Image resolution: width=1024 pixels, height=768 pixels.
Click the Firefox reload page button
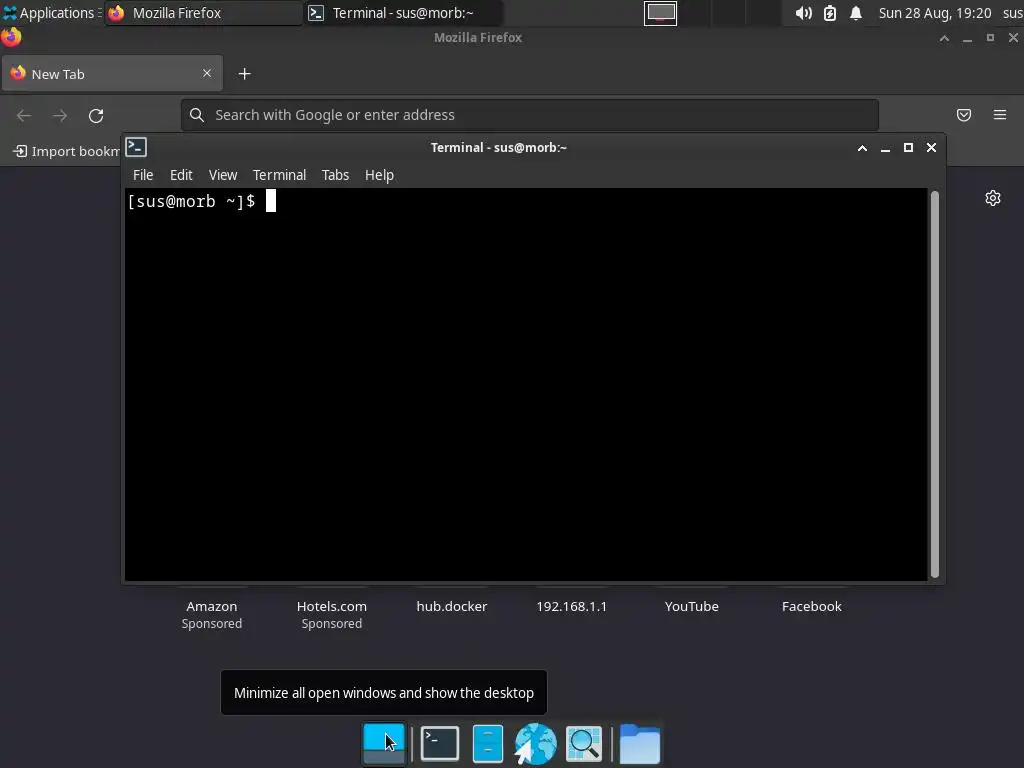click(96, 116)
